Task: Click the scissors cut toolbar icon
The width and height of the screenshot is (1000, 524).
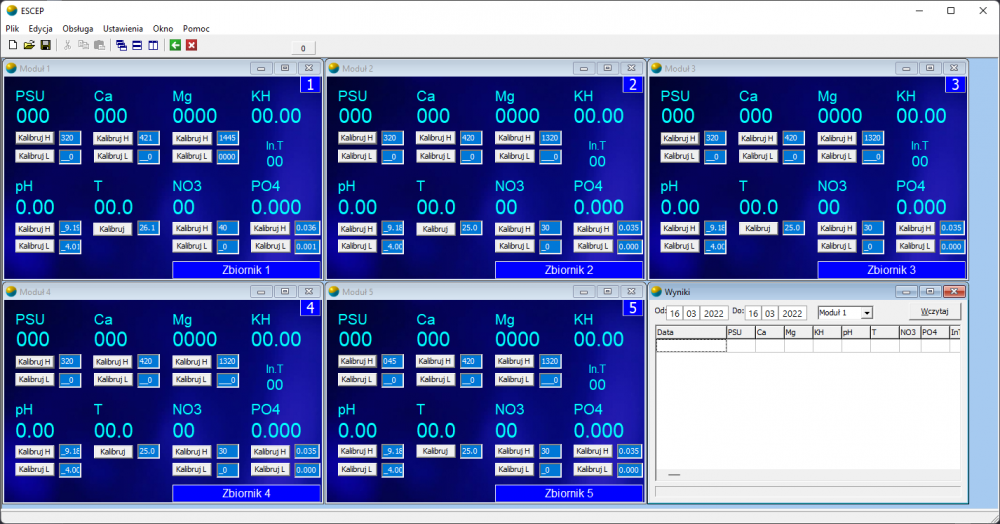Action: click(68, 45)
